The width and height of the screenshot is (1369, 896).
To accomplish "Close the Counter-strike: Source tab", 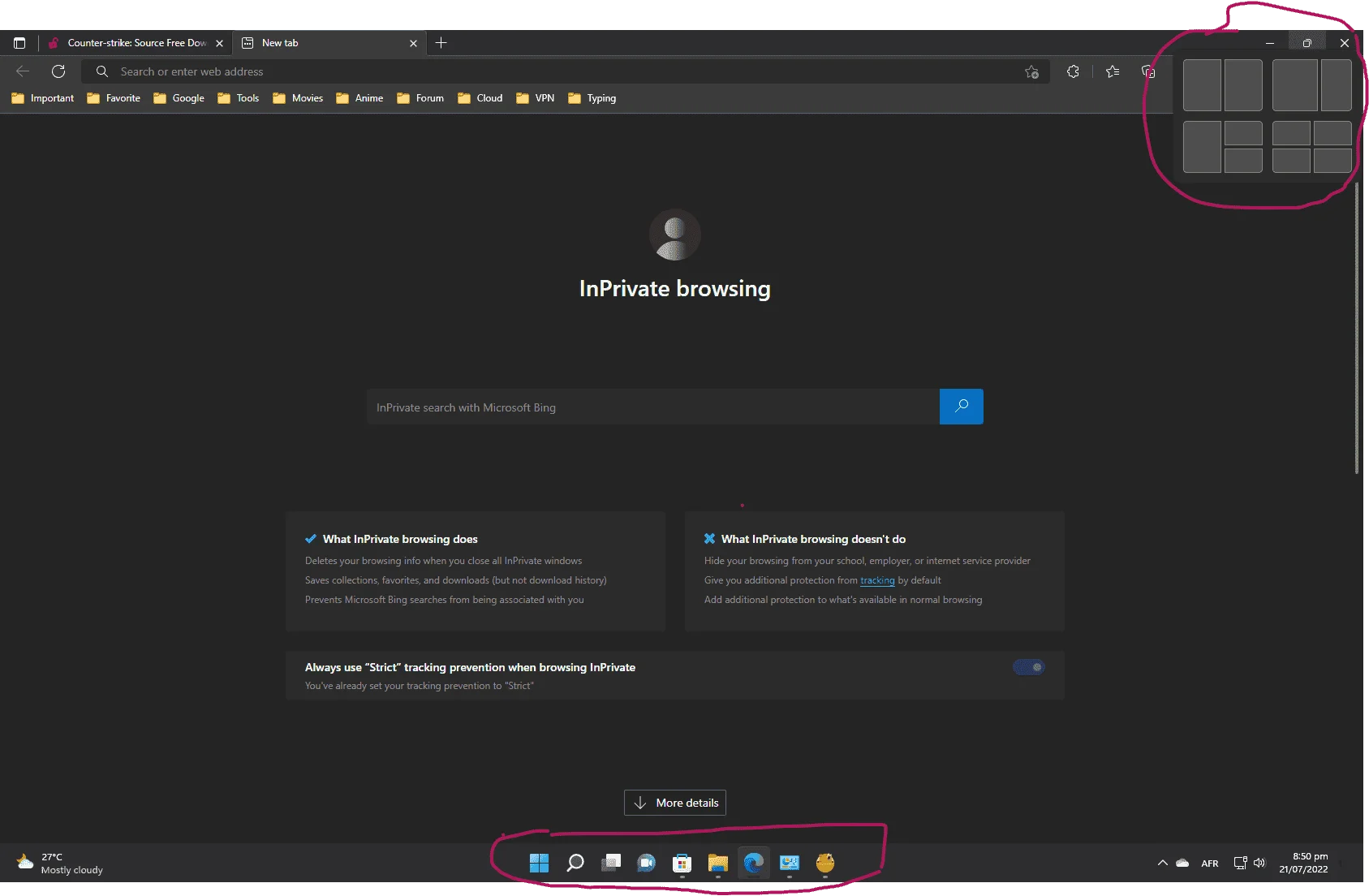I will point(219,44).
